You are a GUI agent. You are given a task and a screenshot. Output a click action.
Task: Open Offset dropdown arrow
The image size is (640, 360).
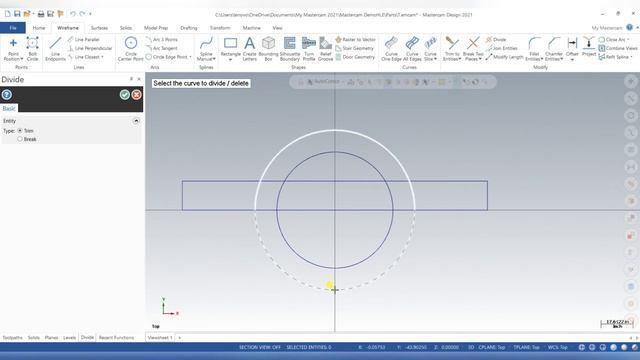click(572, 60)
